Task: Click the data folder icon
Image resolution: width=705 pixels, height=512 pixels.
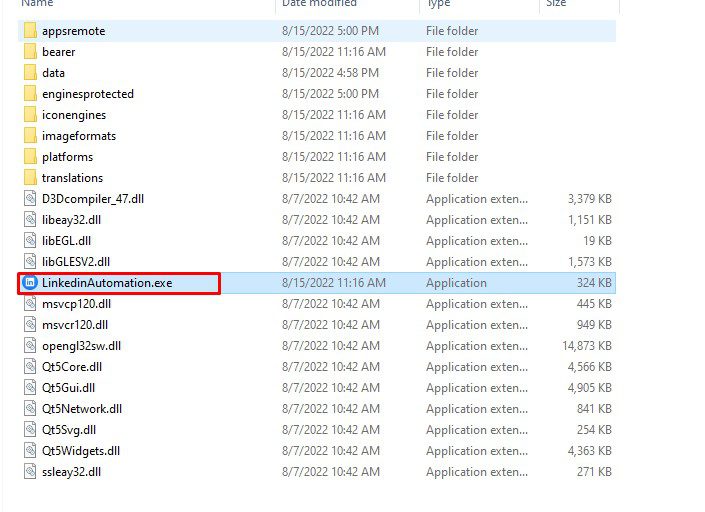Action: coord(30,73)
